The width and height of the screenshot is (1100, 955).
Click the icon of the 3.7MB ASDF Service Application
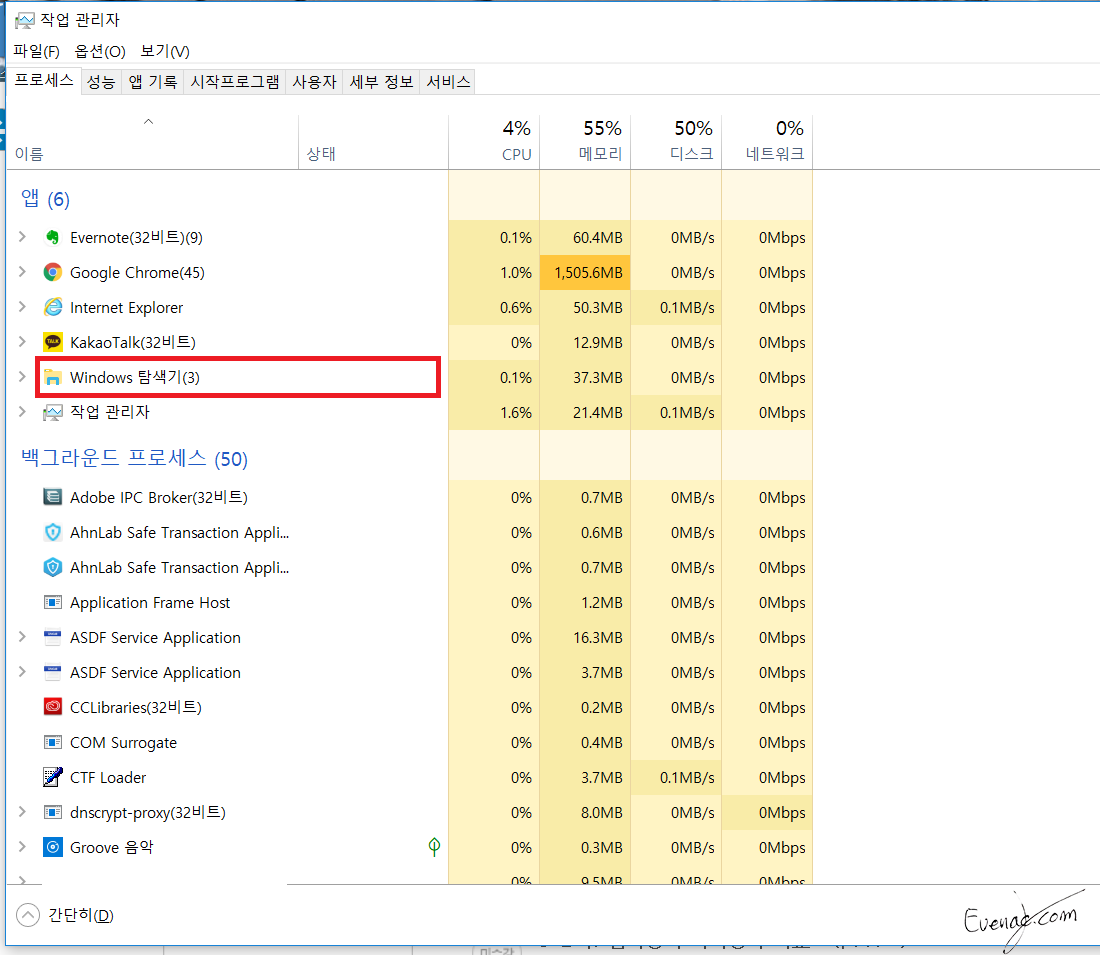[x=53, y=672]
